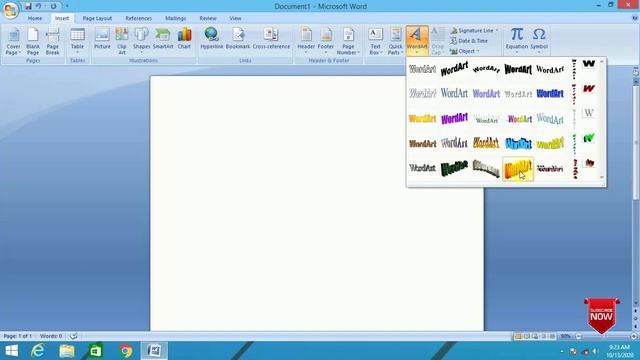640x360 pixels.
Task: Choose the black arched WordArt style
Action: pyautogui.click(x=486, y=69)
